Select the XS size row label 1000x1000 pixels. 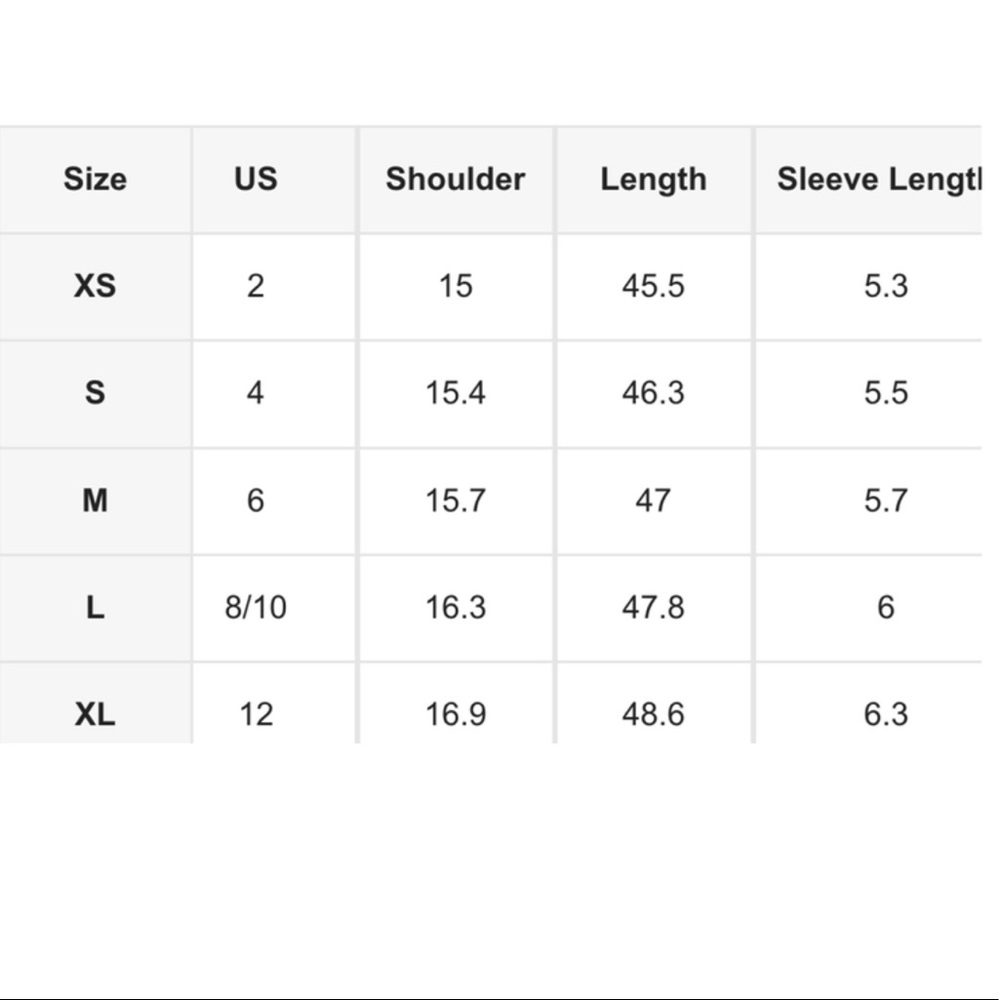point(95,286)
